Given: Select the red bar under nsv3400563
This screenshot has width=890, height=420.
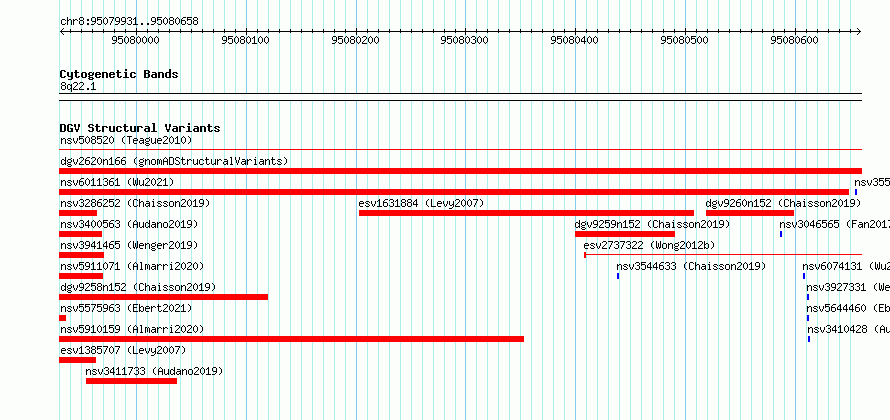Looking at the screenshot, I should [81, 234].
